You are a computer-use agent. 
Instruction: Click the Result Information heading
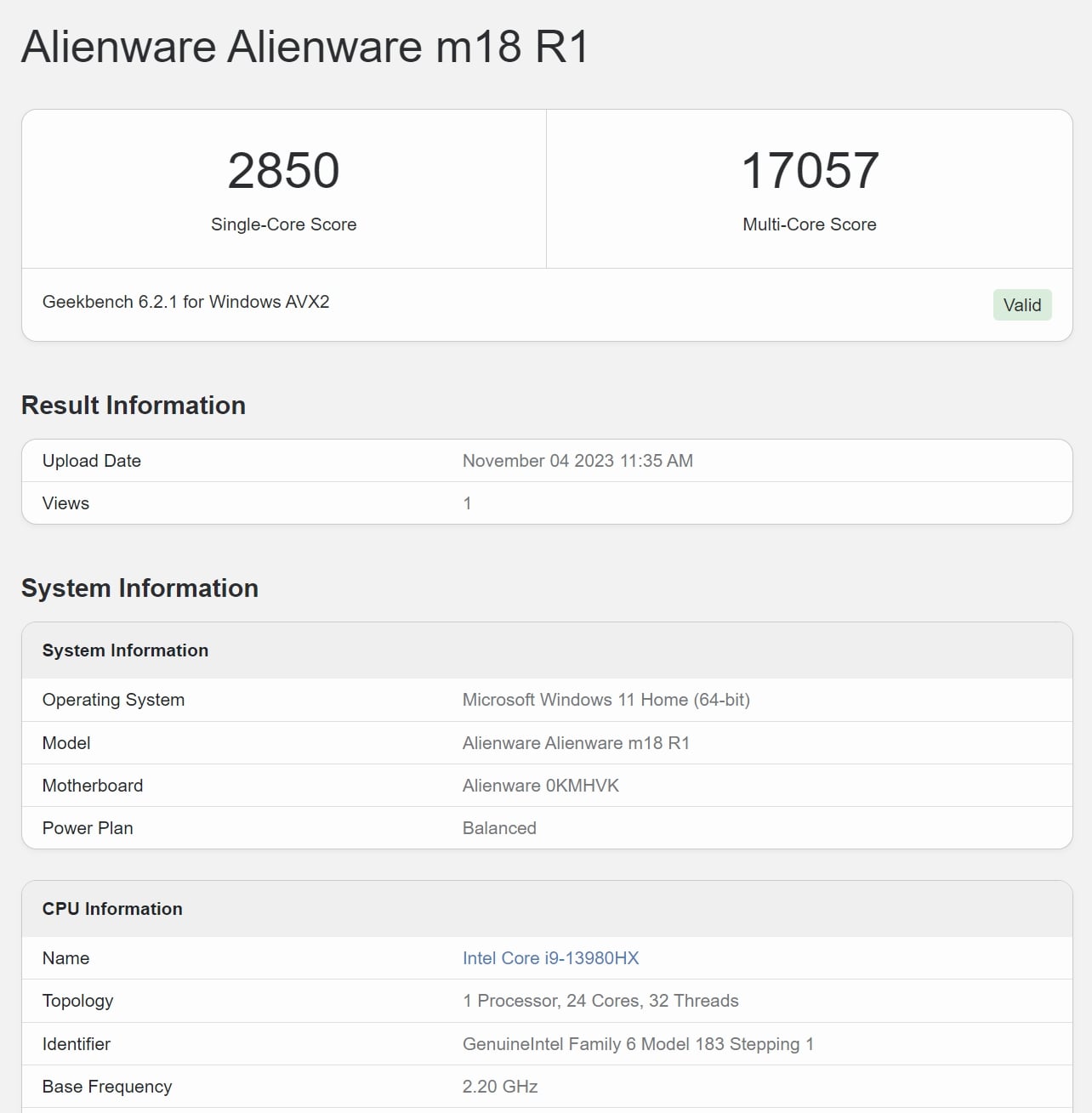tap(134, 405)
